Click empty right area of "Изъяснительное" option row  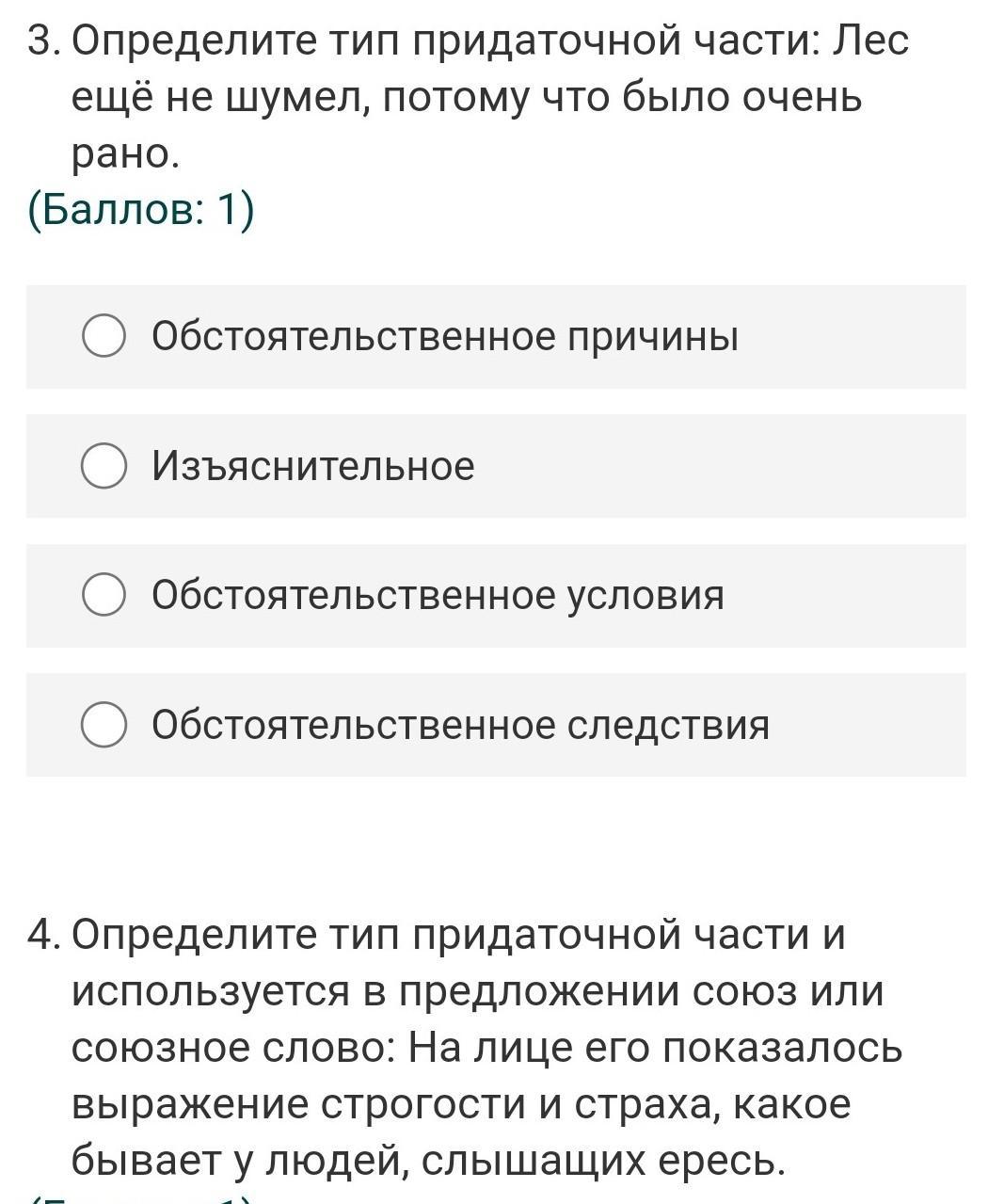(753, 467)
